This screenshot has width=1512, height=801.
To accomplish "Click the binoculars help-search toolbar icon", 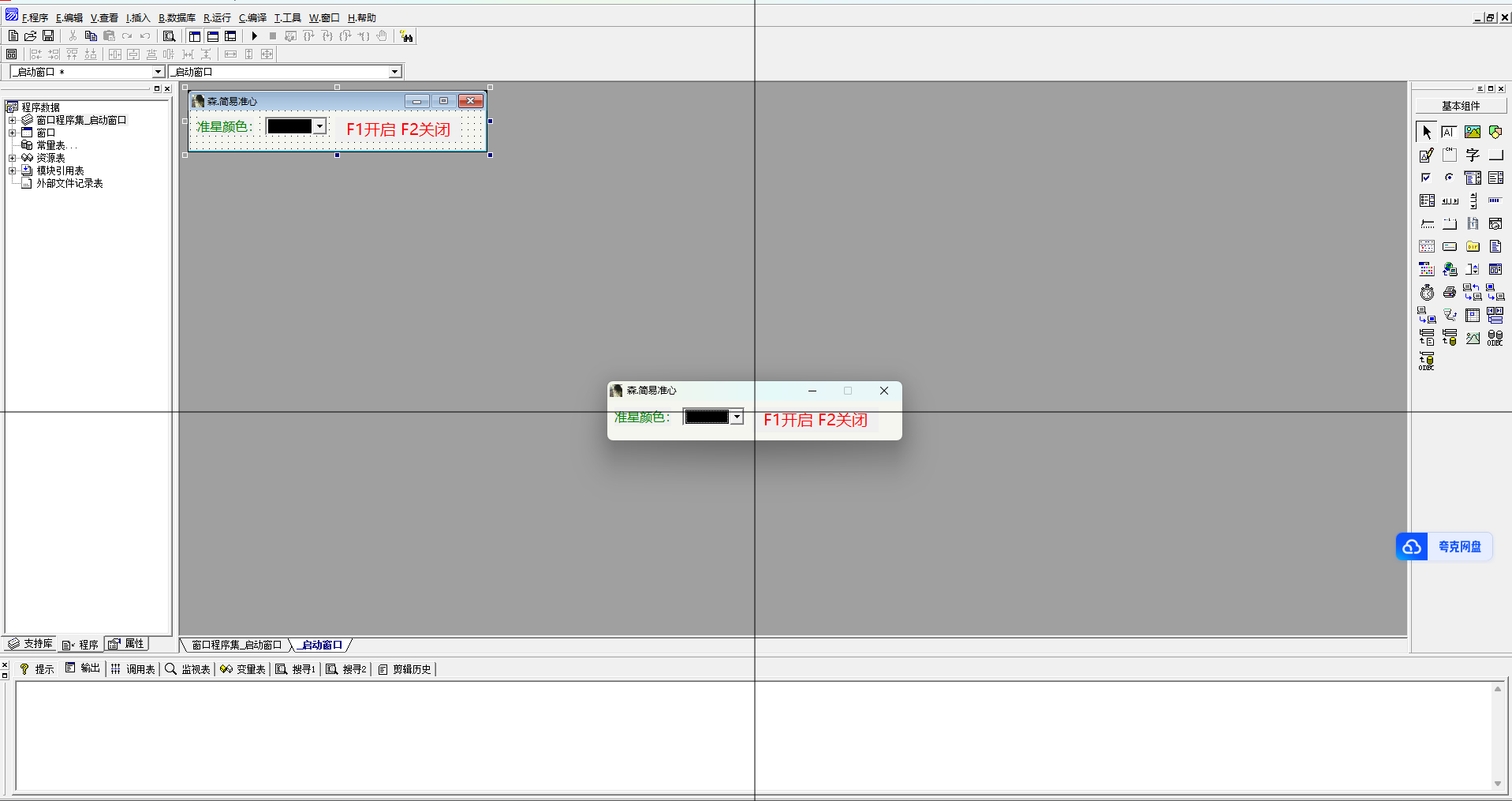I will coord(406,36).
